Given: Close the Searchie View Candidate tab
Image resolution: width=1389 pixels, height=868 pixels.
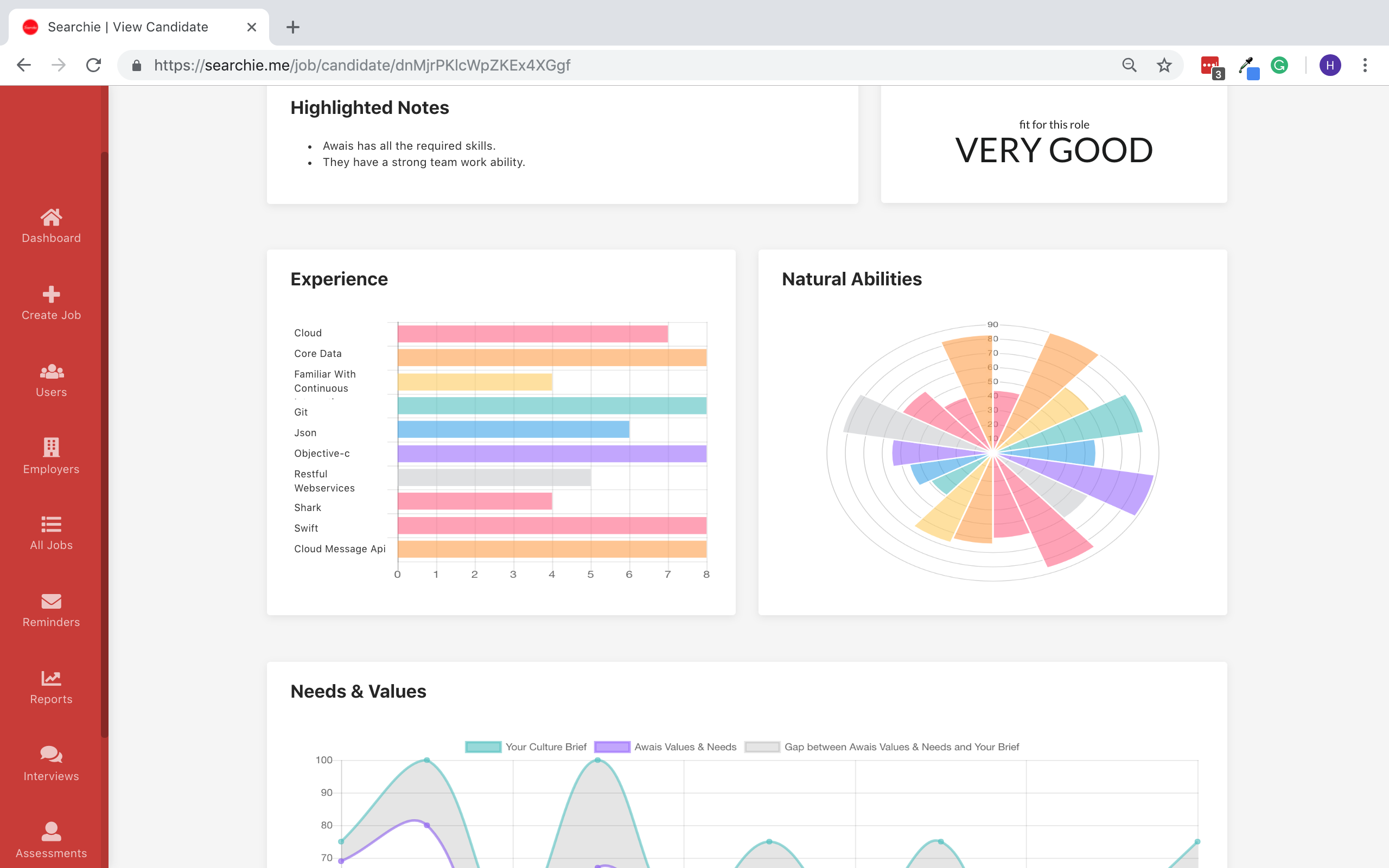Looking at the screenshot, I should pyautogui.click(x=251, y=27).
